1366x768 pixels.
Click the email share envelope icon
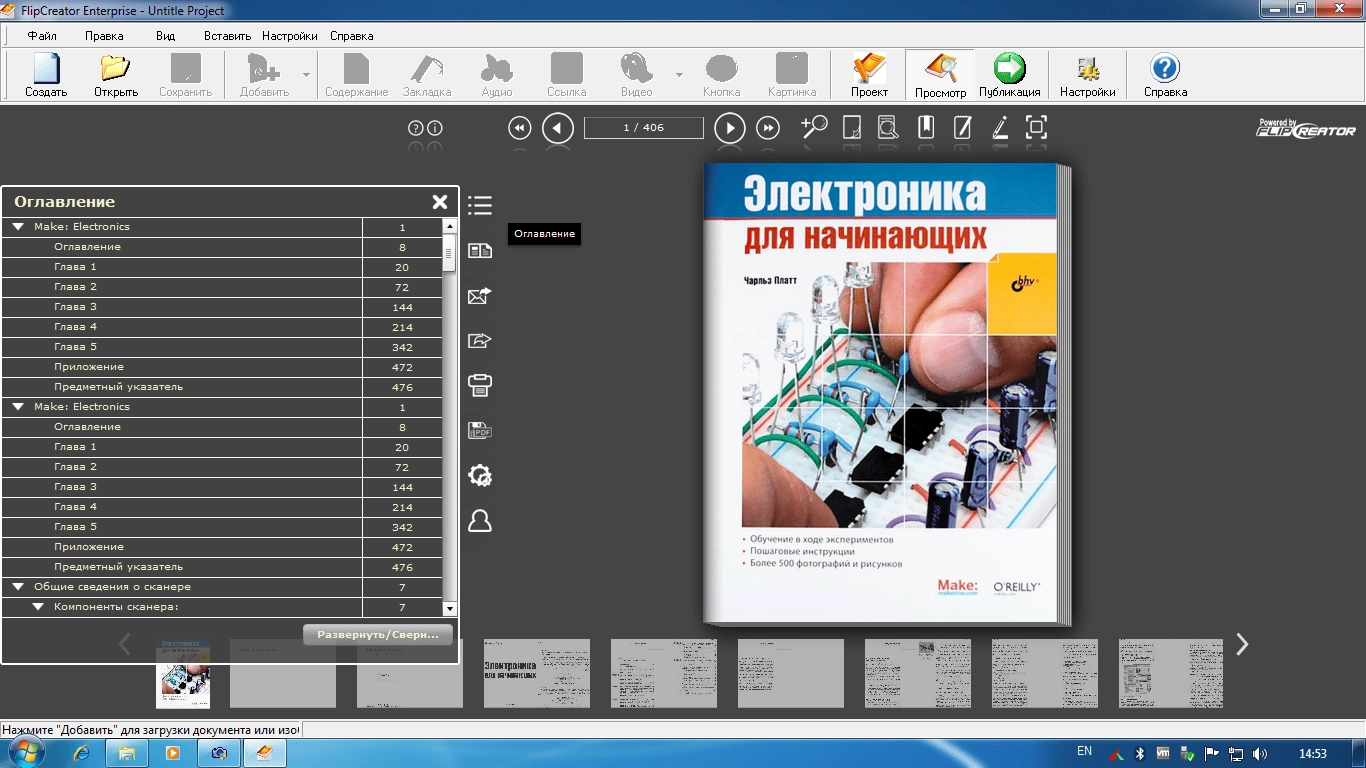[x=480, y=296]
